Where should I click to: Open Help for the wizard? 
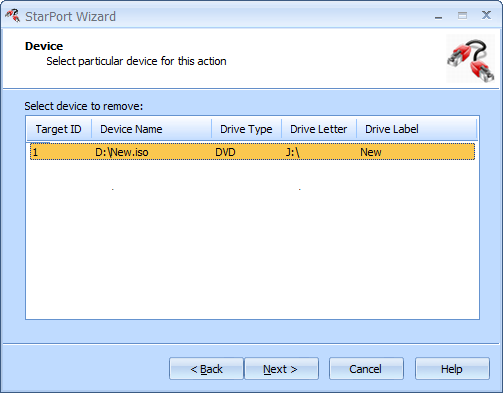[452, 369]
